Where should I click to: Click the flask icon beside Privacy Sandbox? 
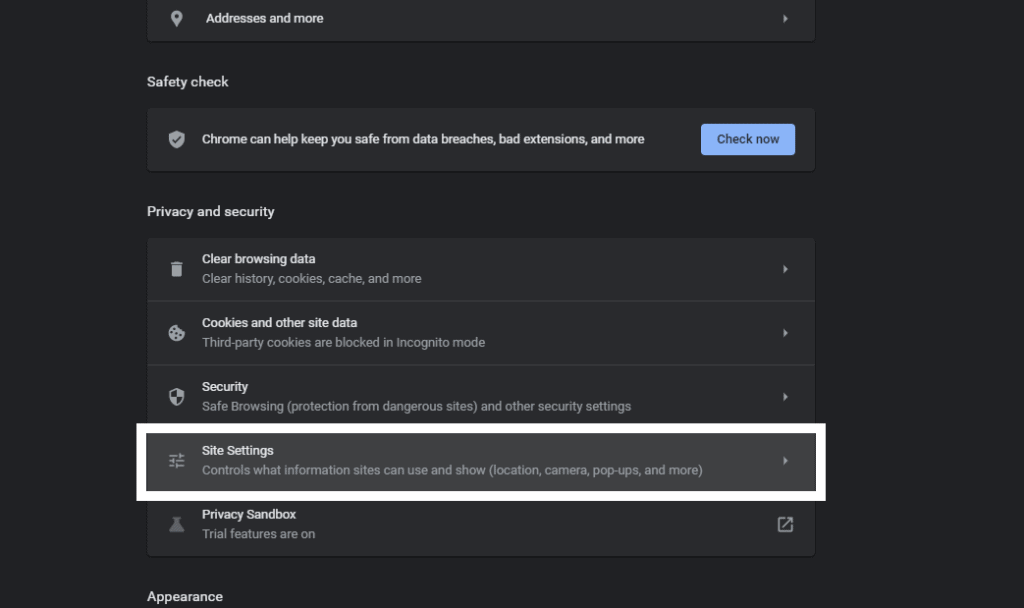pyautogui.click(x=176, y=523)
